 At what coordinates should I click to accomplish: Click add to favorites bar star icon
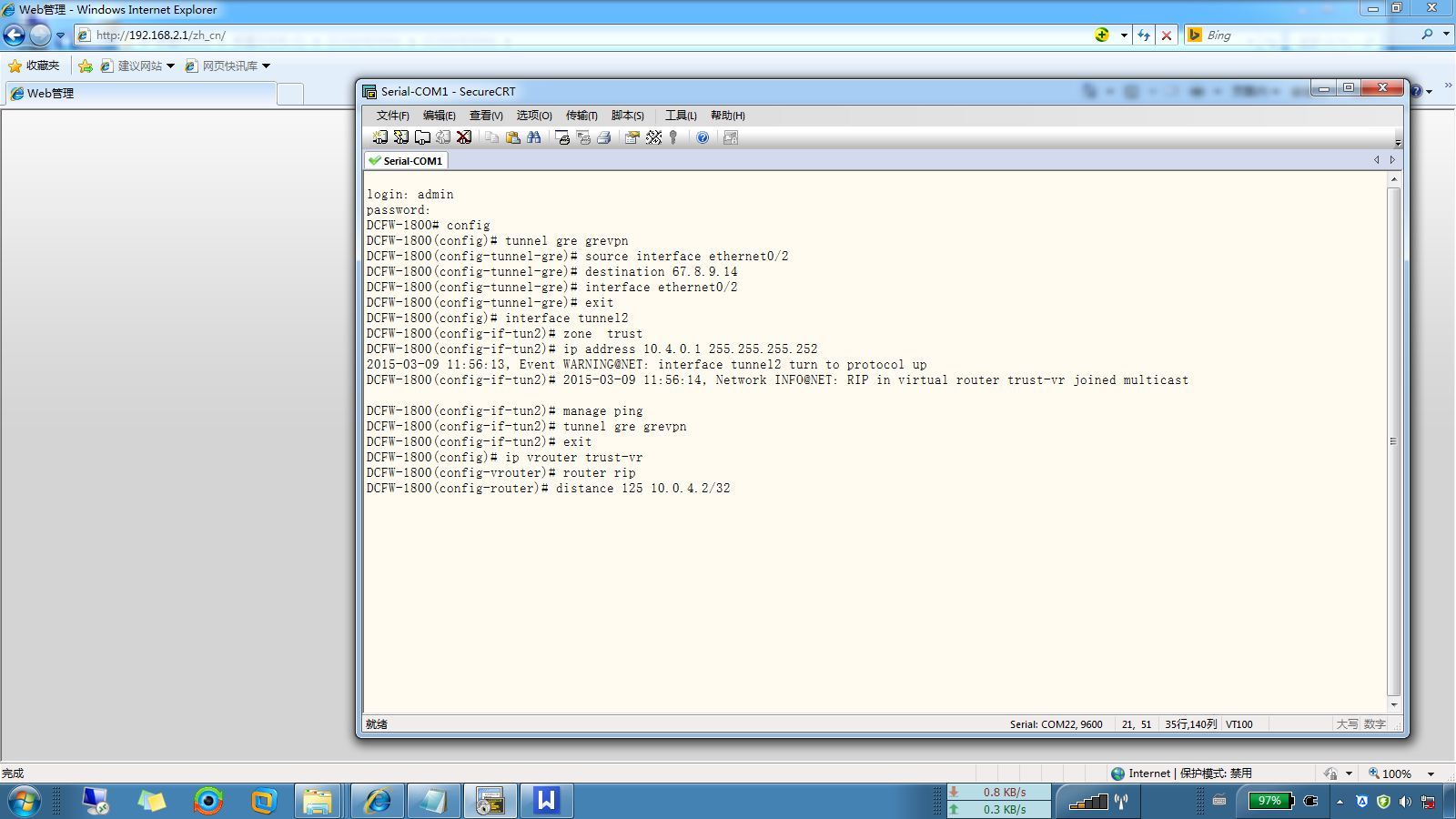[86, 66]
